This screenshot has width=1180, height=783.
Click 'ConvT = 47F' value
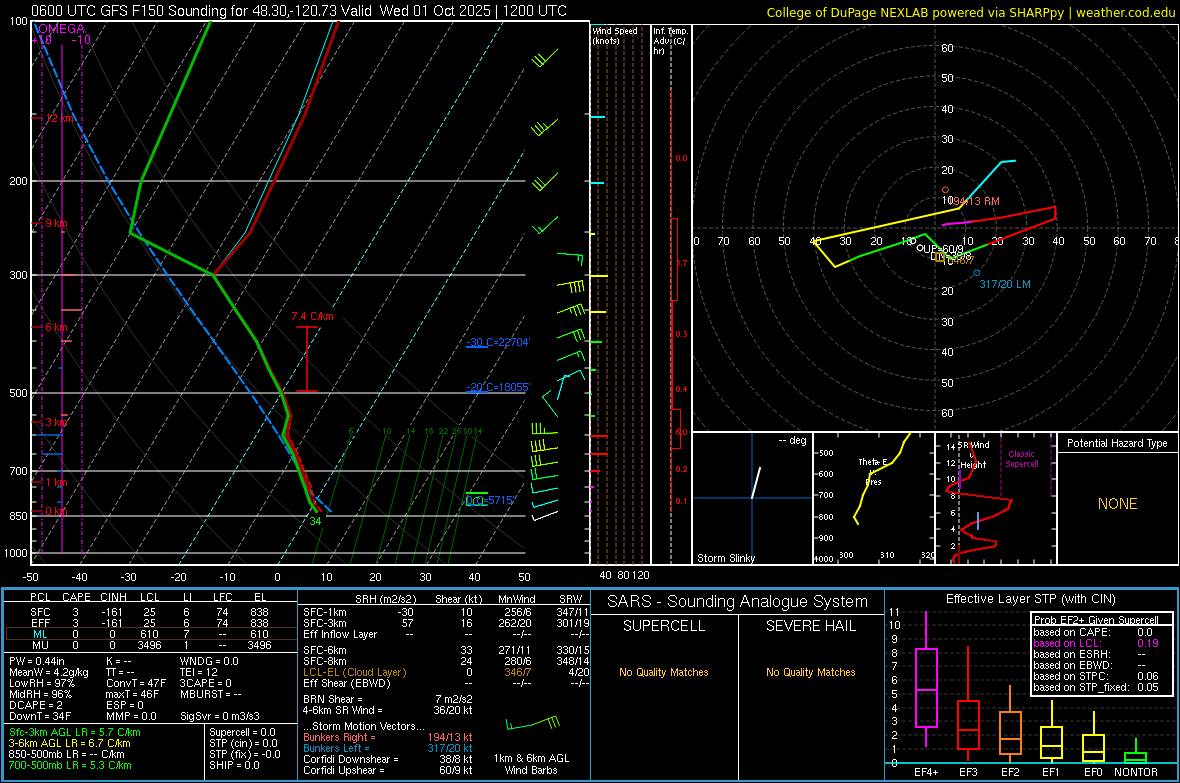tap(135, 683)
